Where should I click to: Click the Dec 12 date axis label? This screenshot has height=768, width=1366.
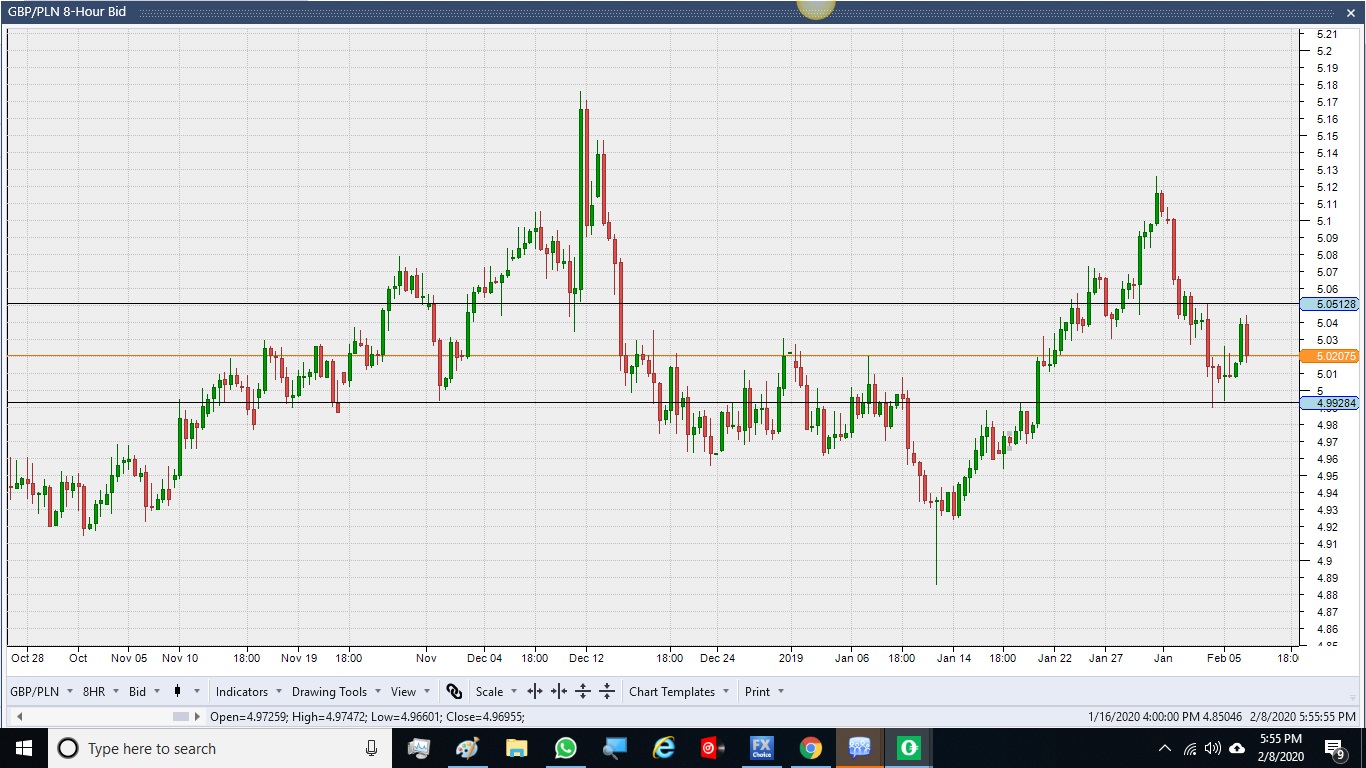coord(586,658)
